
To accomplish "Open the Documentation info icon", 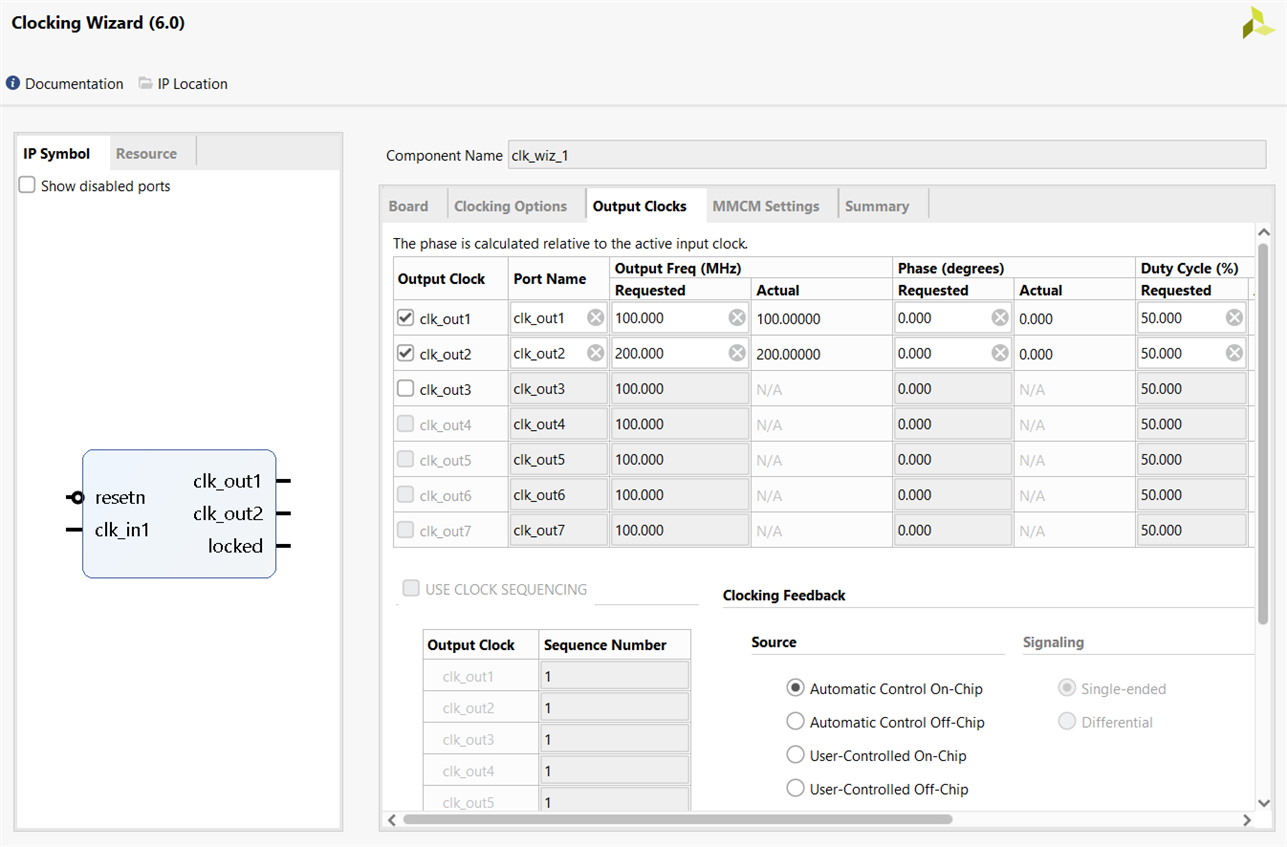I will pos(13,84).
